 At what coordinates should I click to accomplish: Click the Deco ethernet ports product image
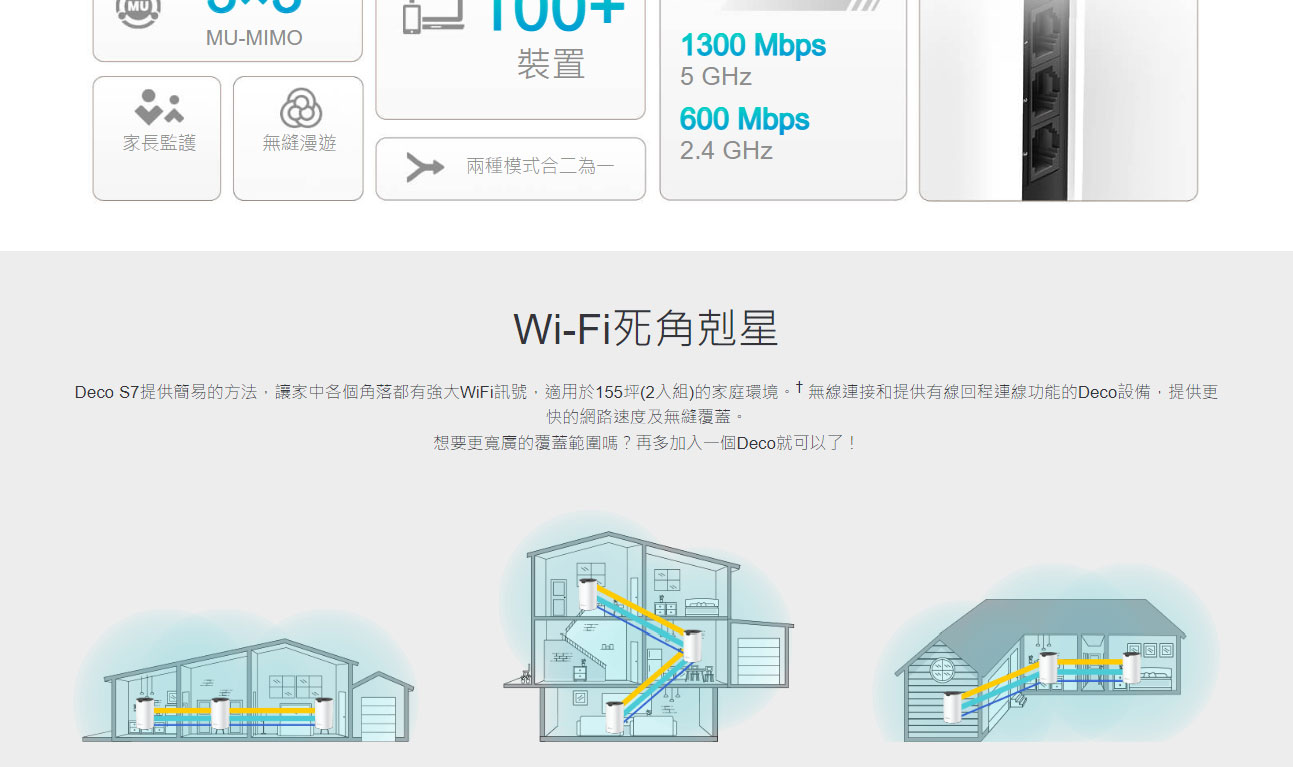(x=1058, y=100)
